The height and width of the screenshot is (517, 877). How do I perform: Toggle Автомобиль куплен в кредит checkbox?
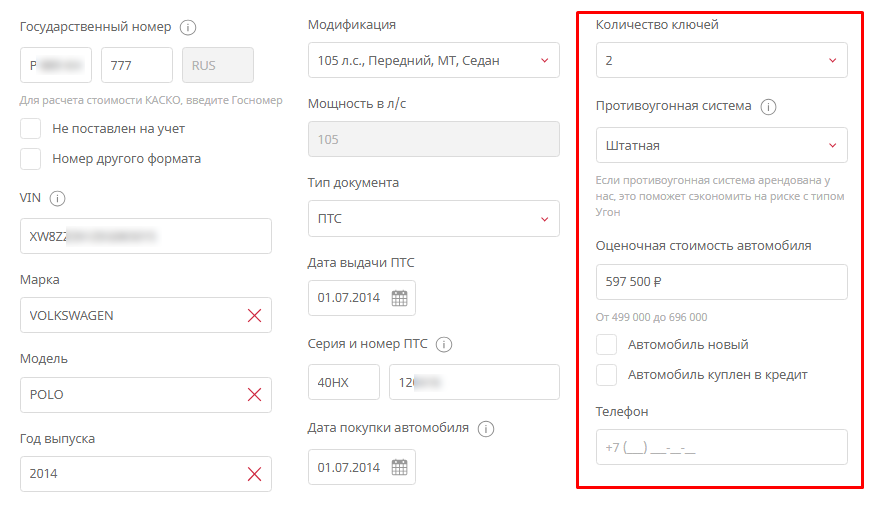[606, 375]
